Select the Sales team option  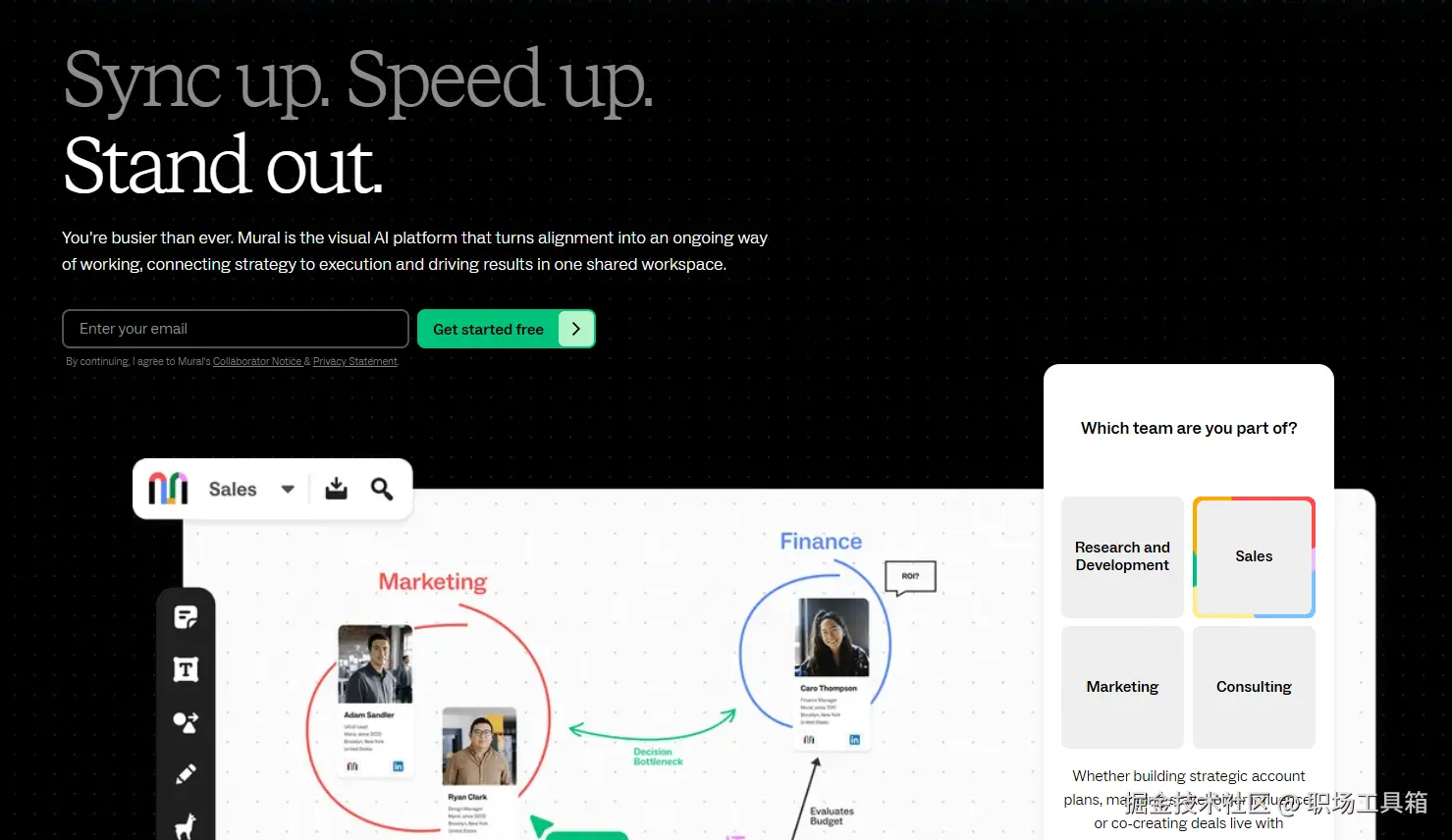pos(1254,556)
